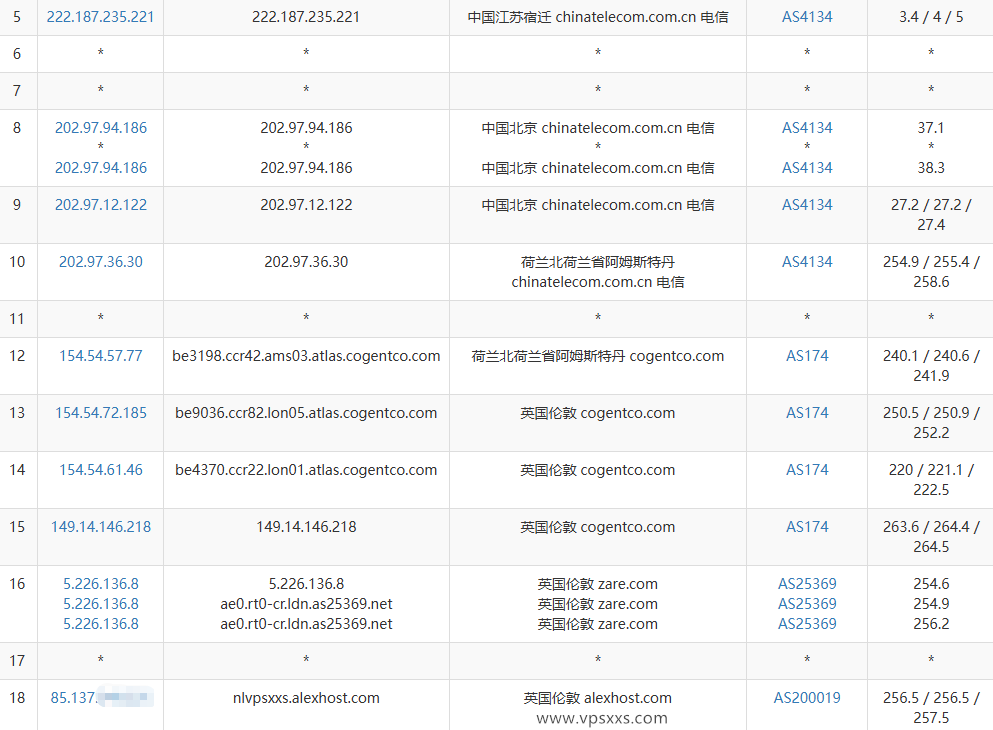Click AS174 link in hop 15 row
The image size is (993, 730).
[x=807, y=527]
